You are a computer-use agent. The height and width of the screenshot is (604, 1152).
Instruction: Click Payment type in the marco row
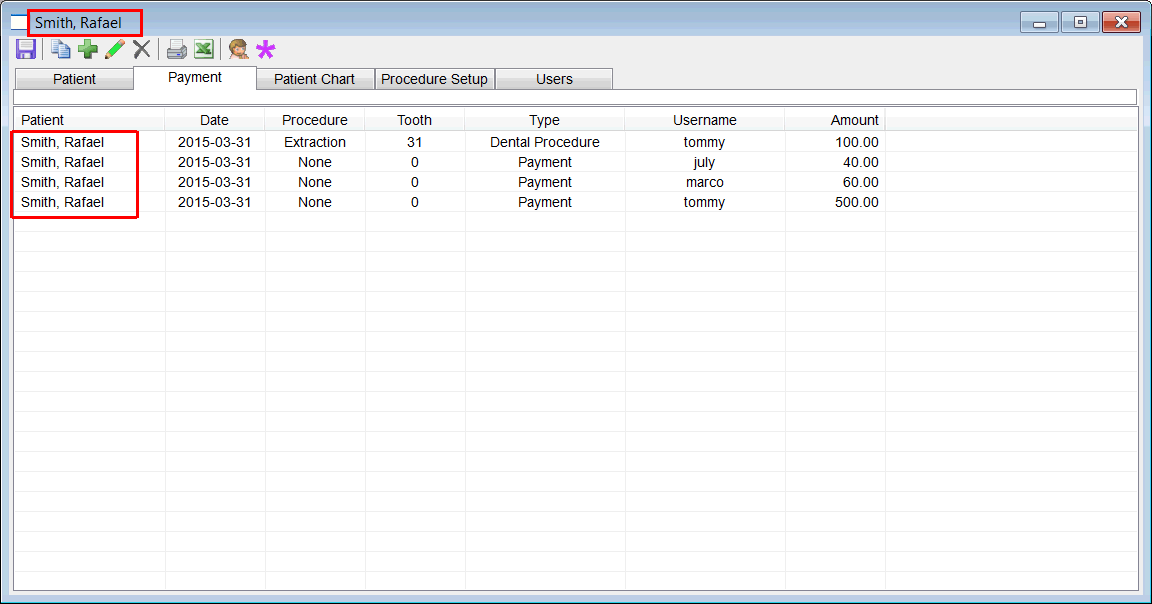[544, 181]
